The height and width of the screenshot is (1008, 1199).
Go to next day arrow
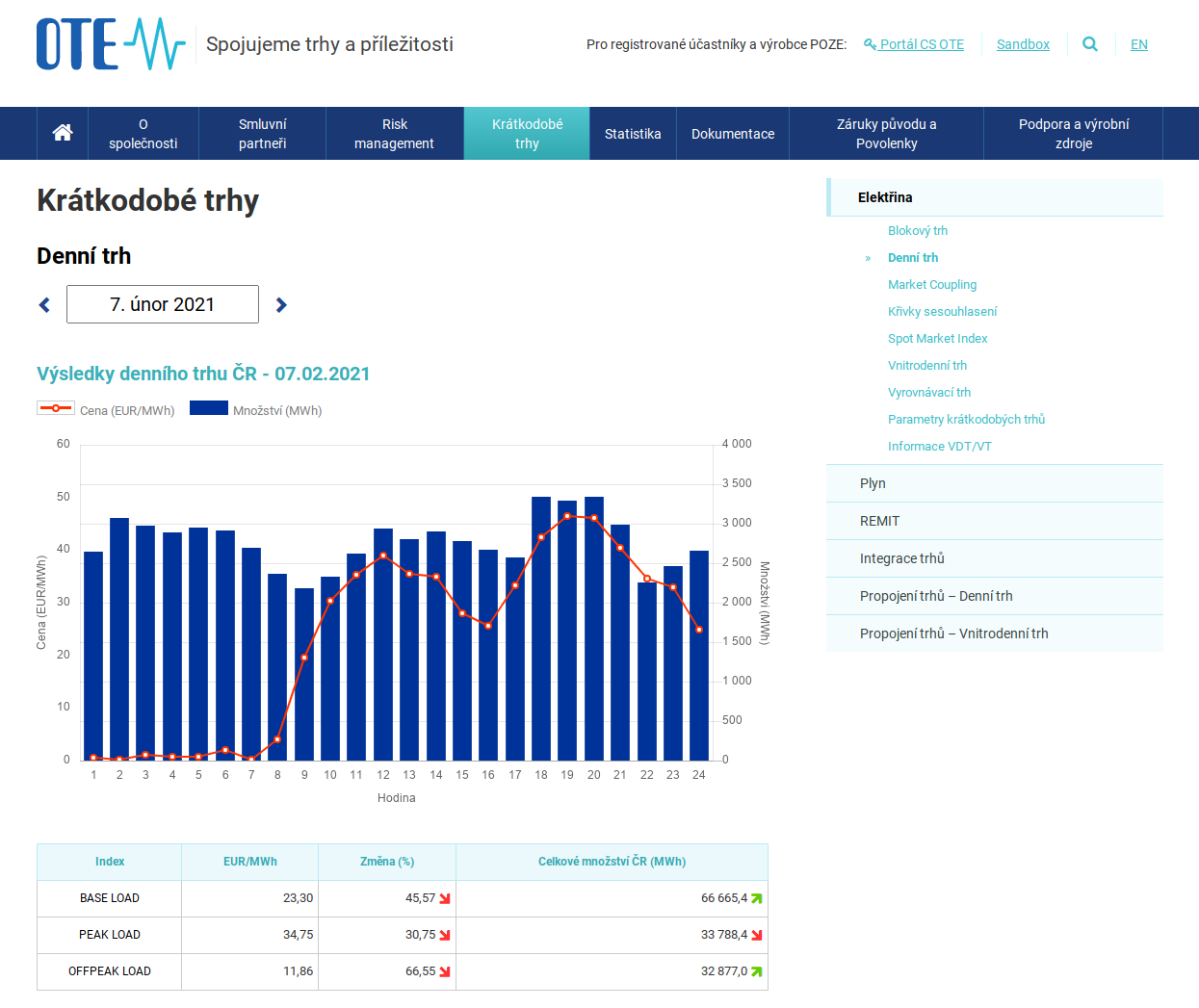pyautogui.click(x=281, y=305)
